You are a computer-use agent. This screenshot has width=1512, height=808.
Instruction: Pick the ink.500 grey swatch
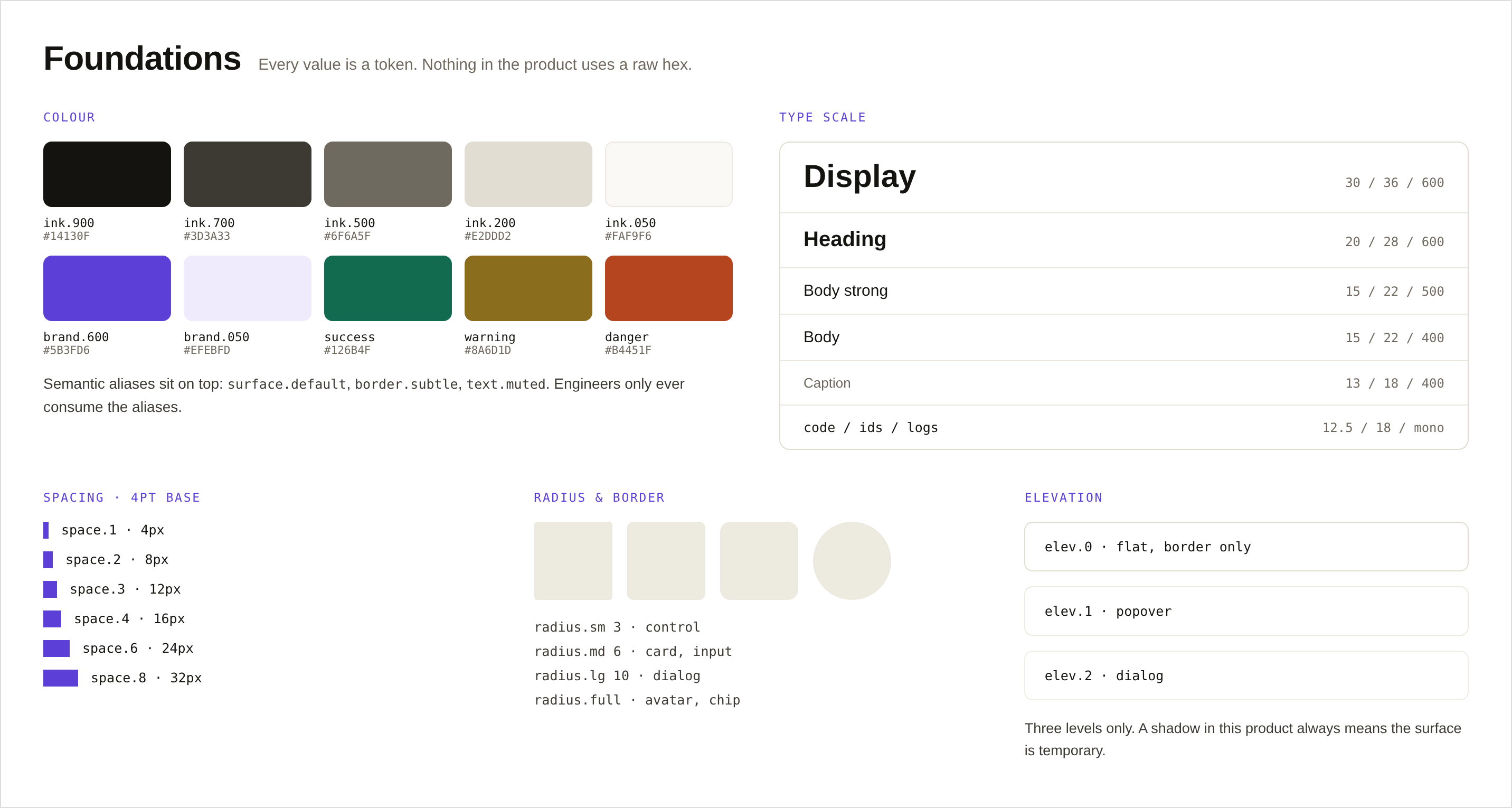click(388, 174)
